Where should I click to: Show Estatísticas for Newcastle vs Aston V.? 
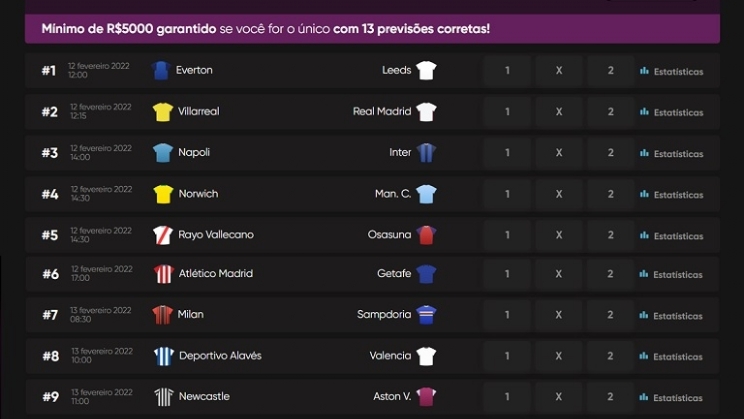(x=671, y=397)
